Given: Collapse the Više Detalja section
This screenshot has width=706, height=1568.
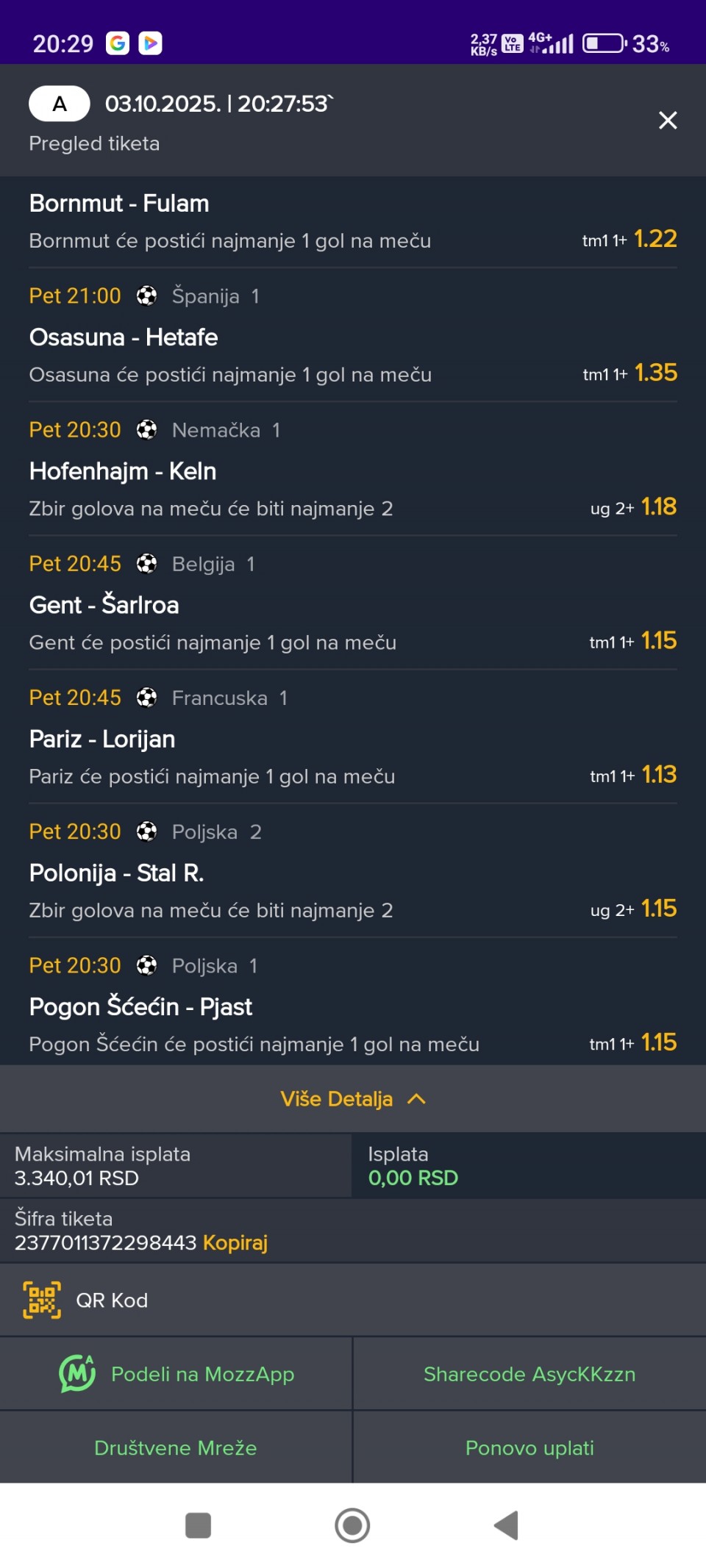Looking at the screenshot, I should point(337,1098).
